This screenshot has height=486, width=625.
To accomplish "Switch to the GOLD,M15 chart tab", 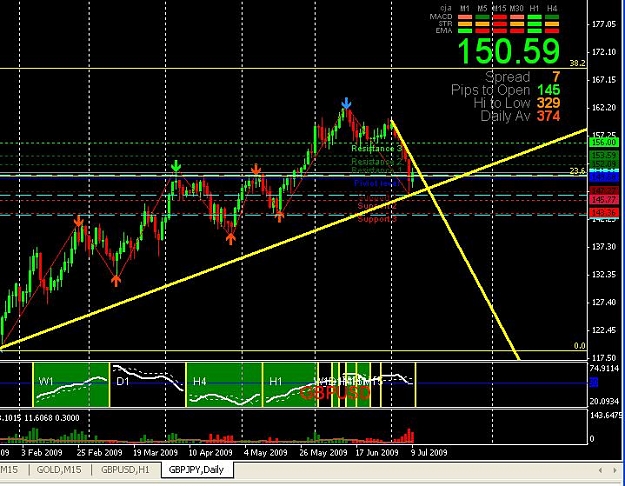I will tap(59, 470).
